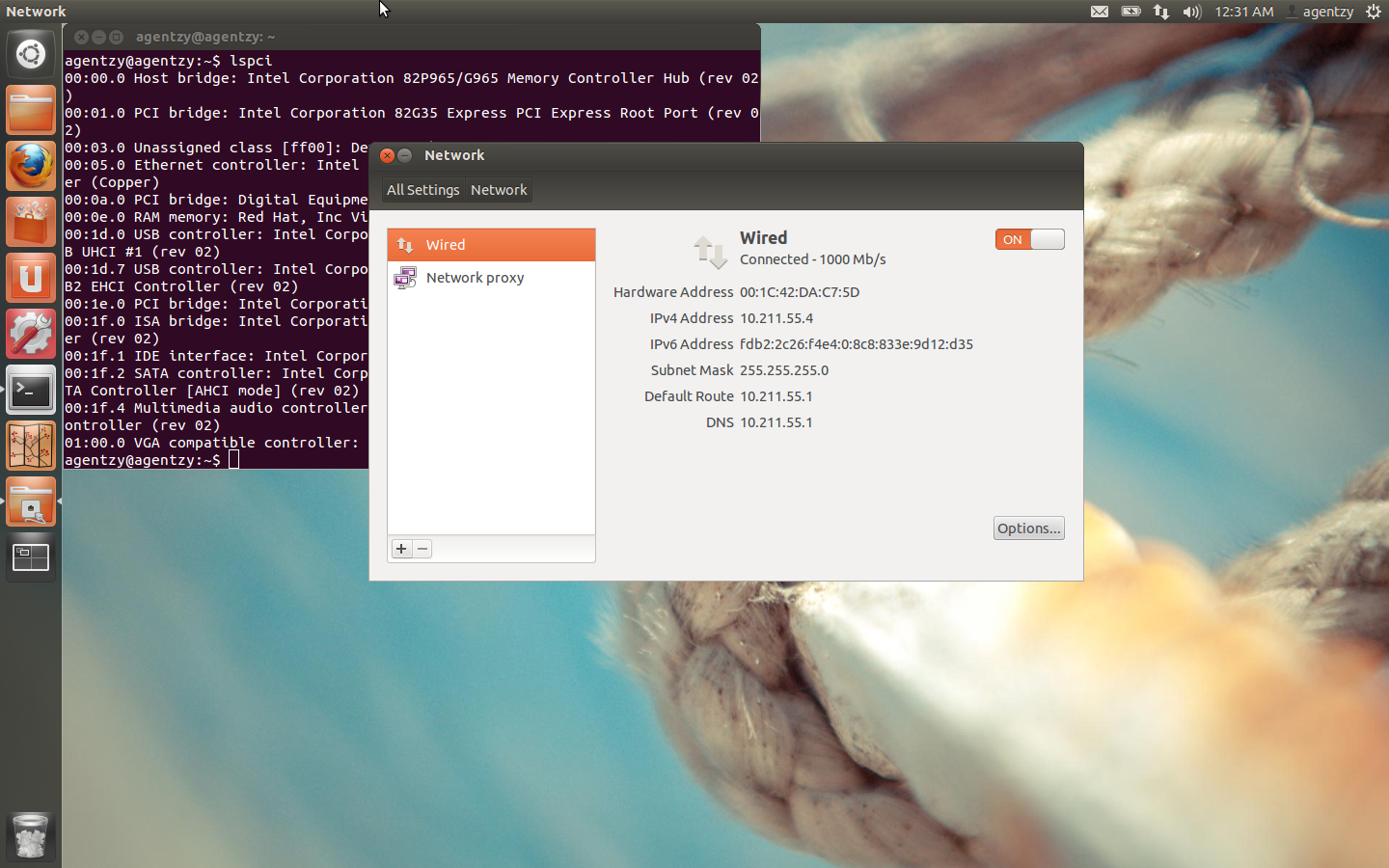Screen dimensions: 1389x868
Task: Click Connected - 1000 Mb/s status text
Action: point(812,259)
